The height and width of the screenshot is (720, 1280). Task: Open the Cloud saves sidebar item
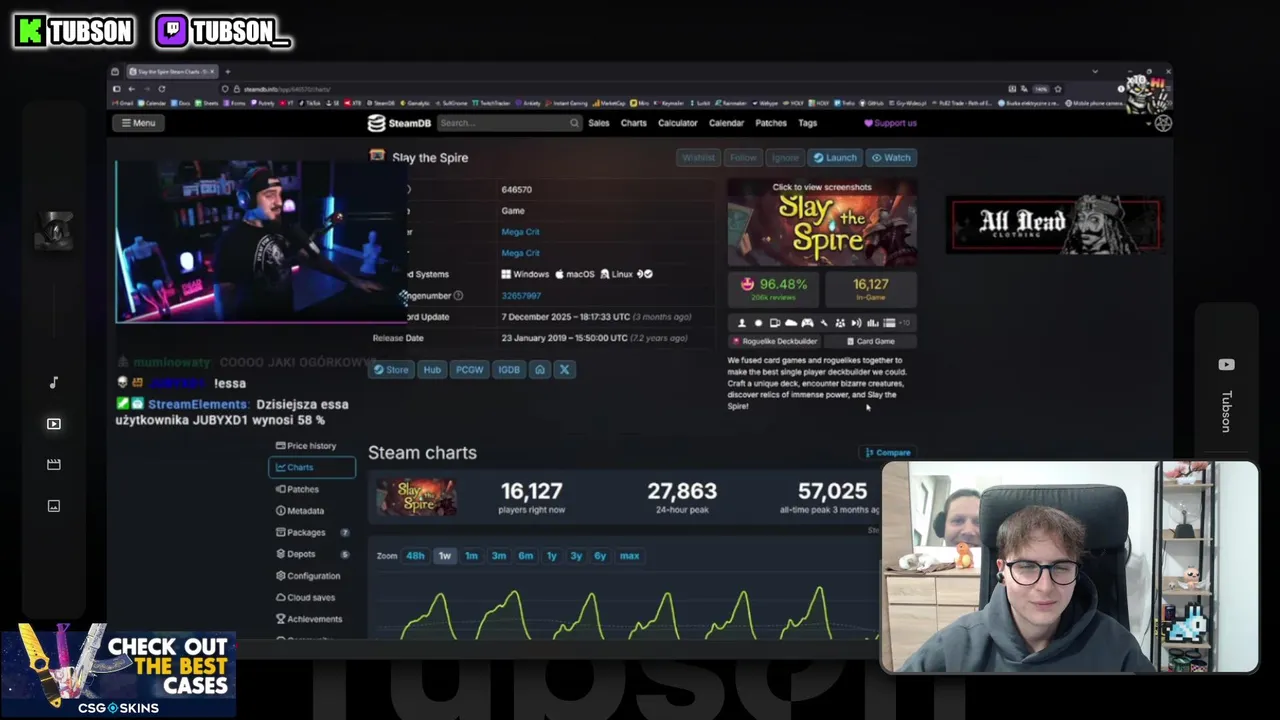click(x=311, y=598)
